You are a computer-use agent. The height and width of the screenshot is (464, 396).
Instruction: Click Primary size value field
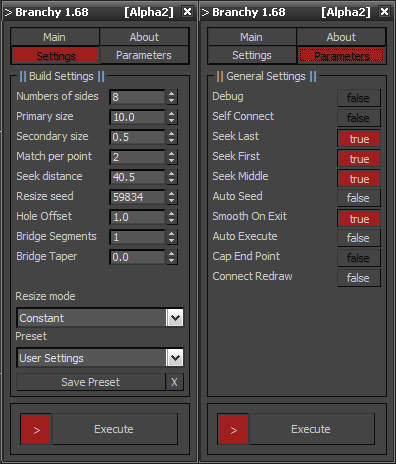(x=137, y=117)
